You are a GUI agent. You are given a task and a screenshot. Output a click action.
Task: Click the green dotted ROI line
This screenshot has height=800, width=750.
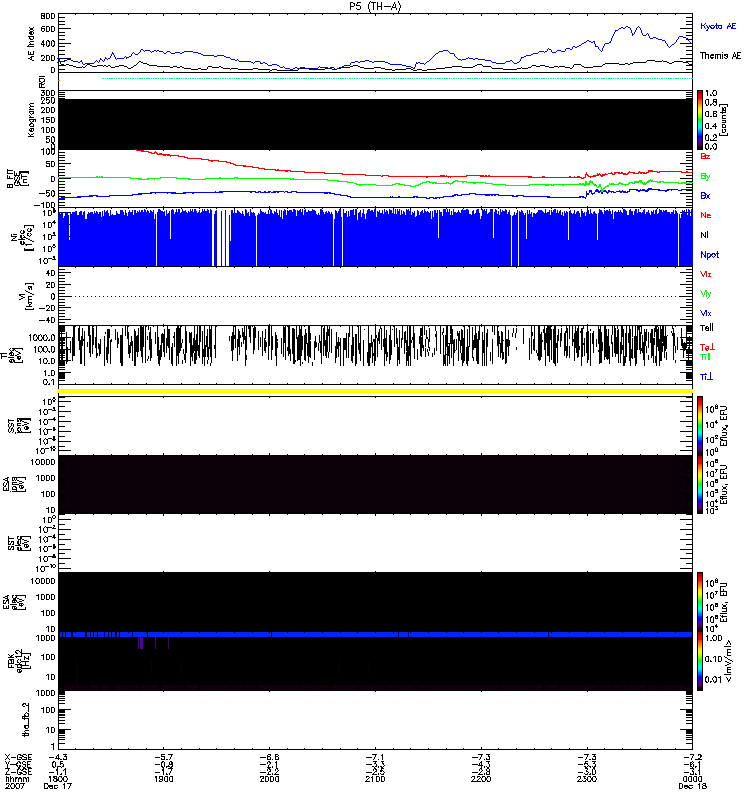point(397,79)
